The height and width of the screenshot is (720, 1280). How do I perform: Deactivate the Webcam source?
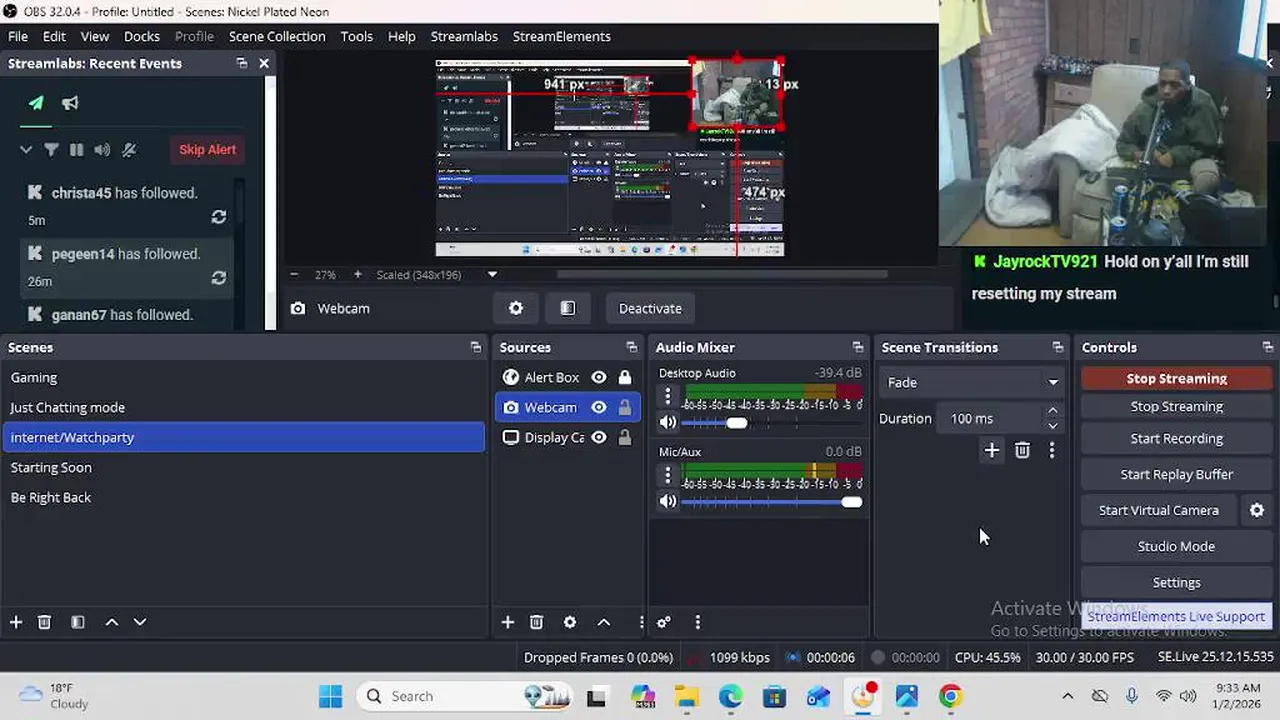[x=650, y=308]
